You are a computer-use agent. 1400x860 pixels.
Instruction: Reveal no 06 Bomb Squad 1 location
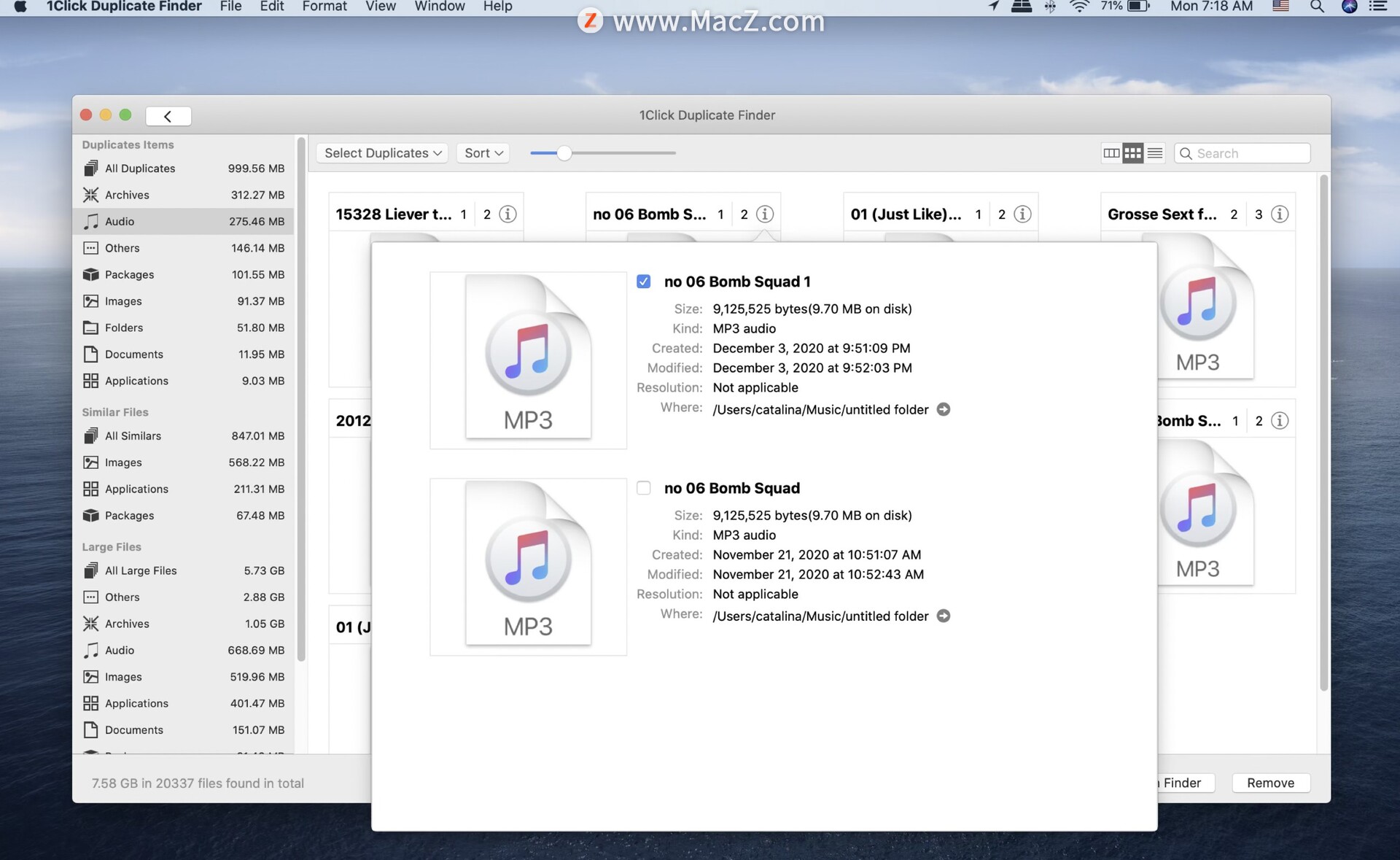click(x=944, y=410)
